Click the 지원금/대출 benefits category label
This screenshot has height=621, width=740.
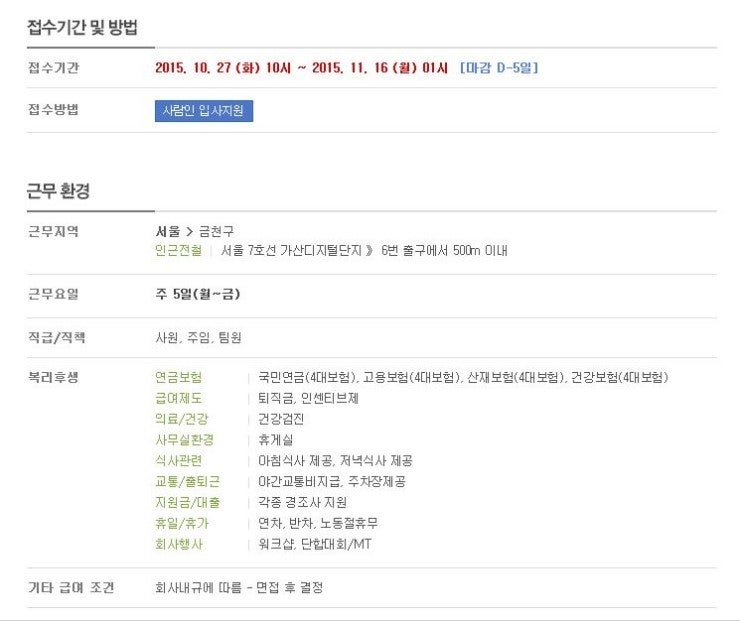(187, 502)
